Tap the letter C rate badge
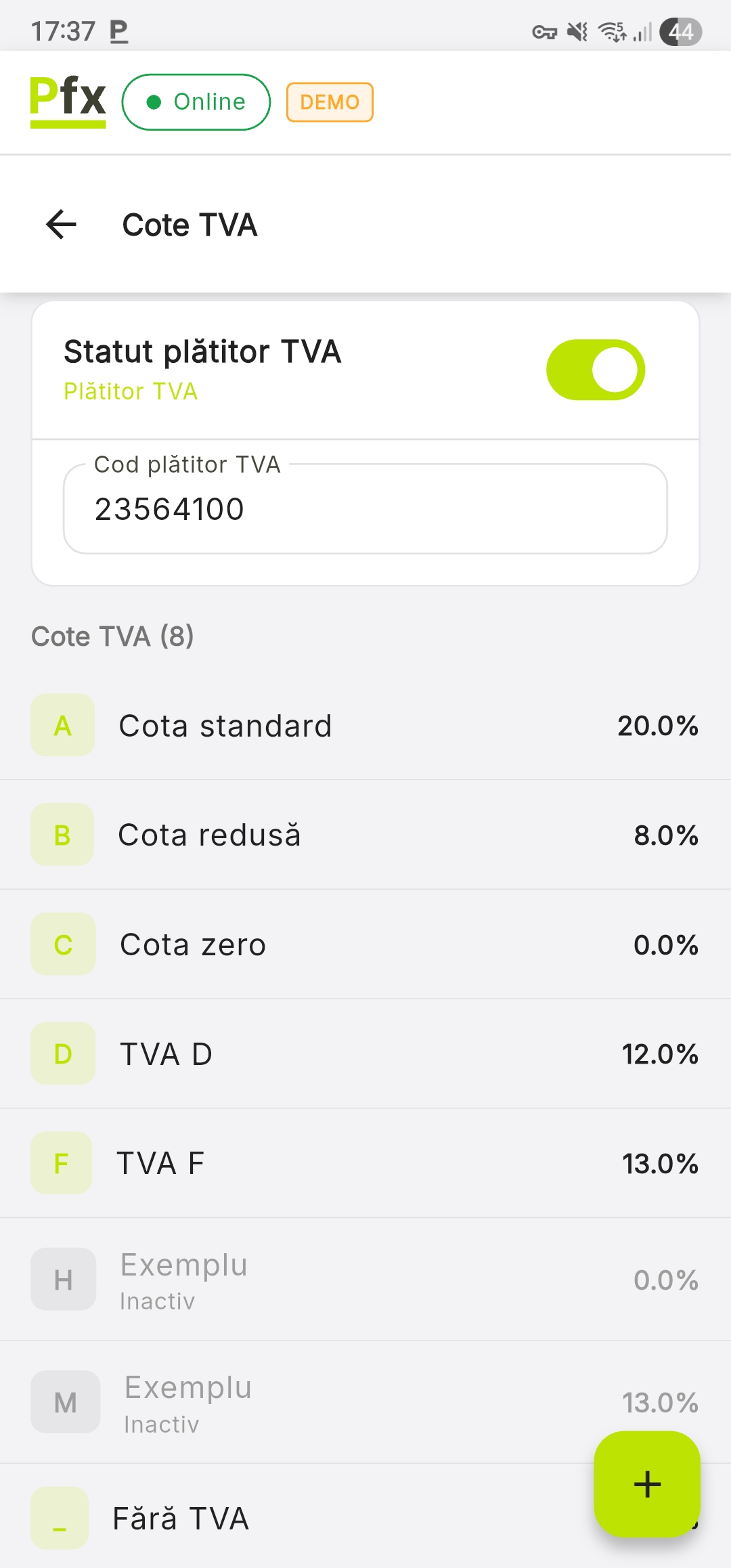731x1568 pixels. coord(63,944)
